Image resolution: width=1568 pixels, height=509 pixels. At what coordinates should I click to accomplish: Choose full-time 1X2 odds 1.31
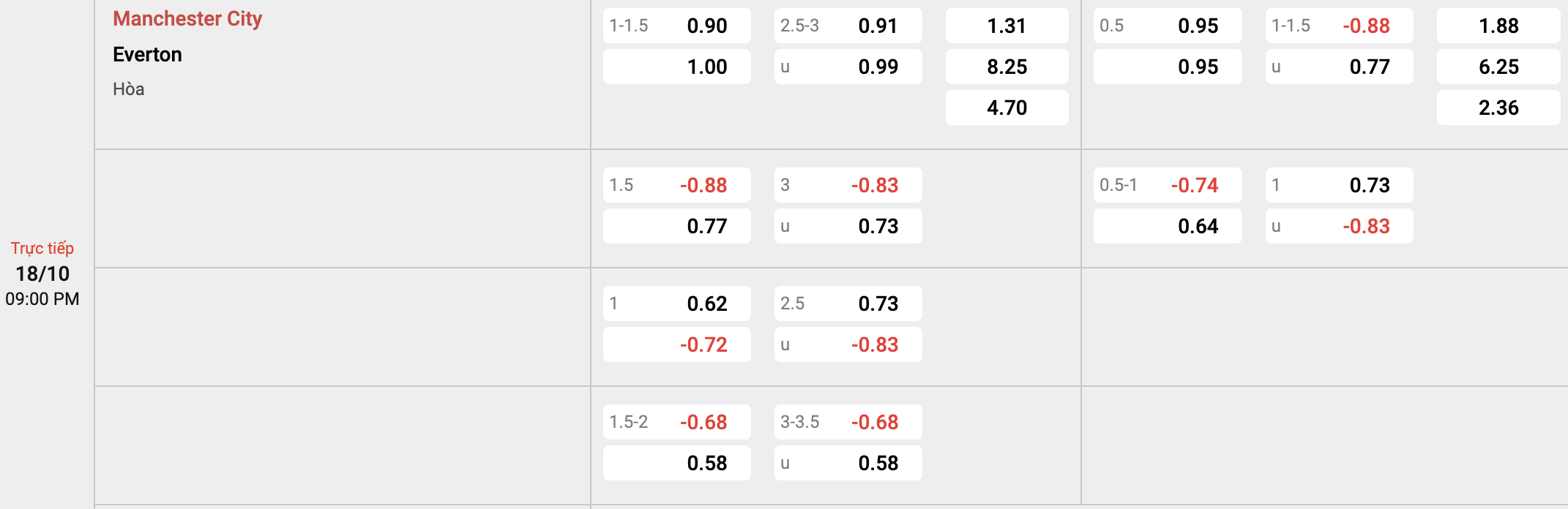[x=1007, y=26]
